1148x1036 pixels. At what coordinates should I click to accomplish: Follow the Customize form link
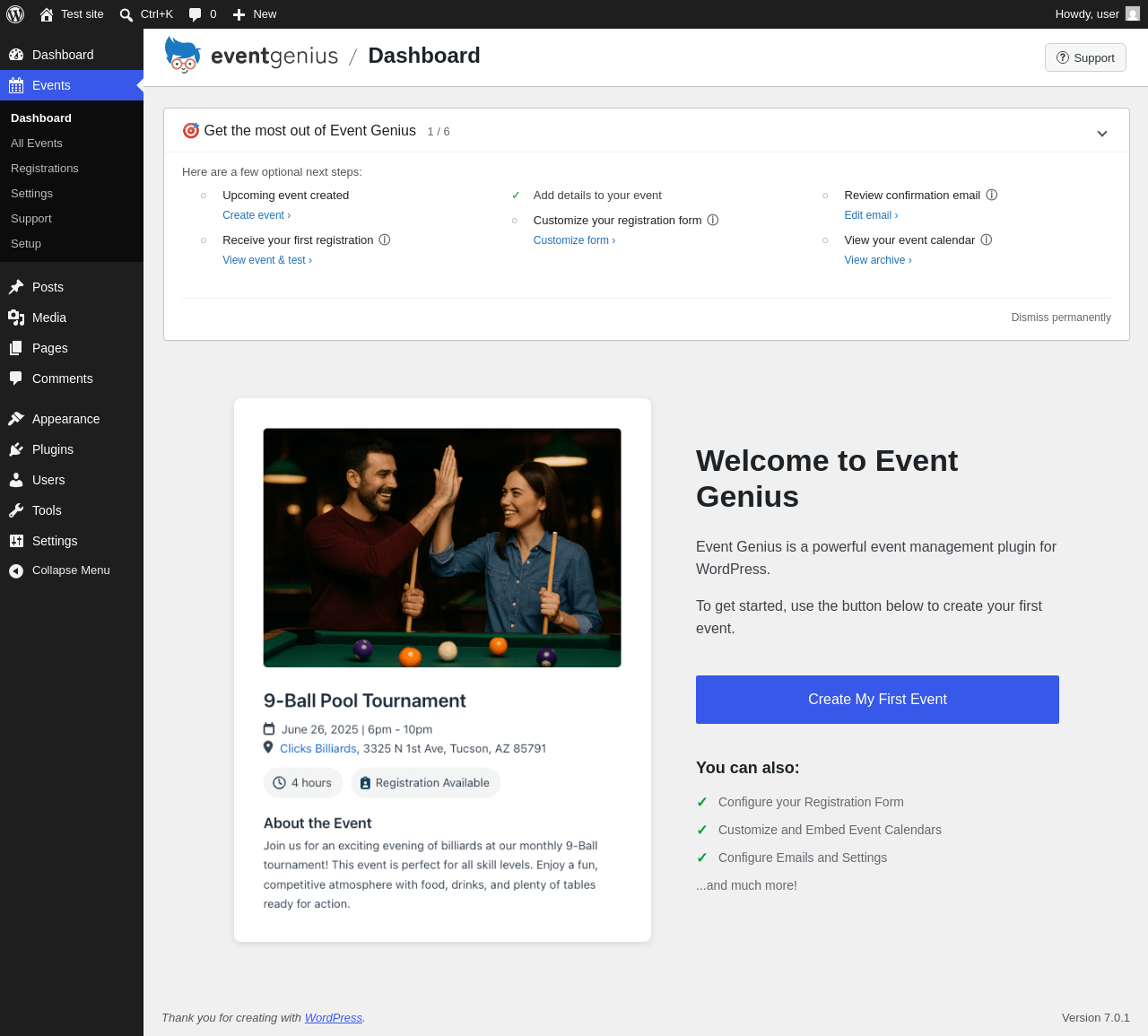tap(574, 240)
